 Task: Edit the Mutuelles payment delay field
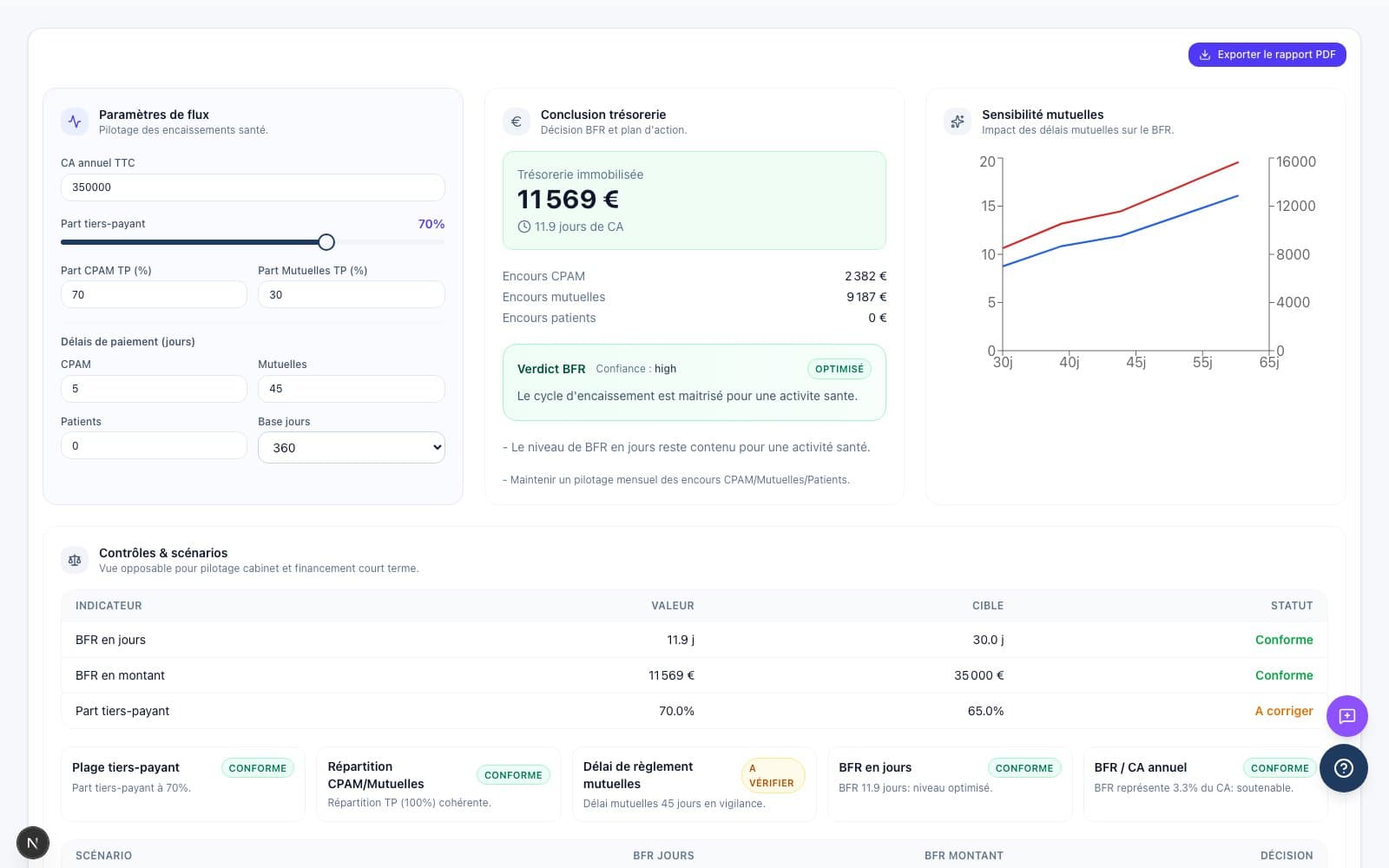point(351,389)
